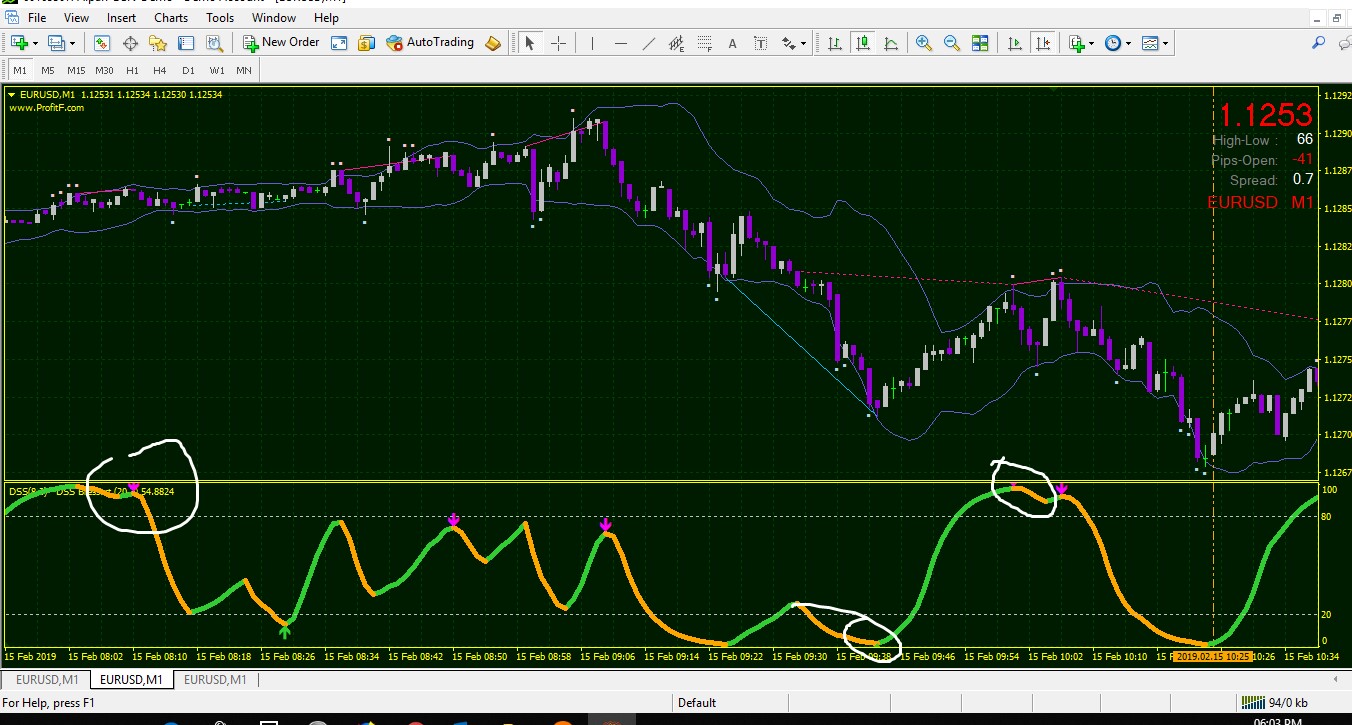Click the green buy arrow on DSS indicator

[285, 630]
